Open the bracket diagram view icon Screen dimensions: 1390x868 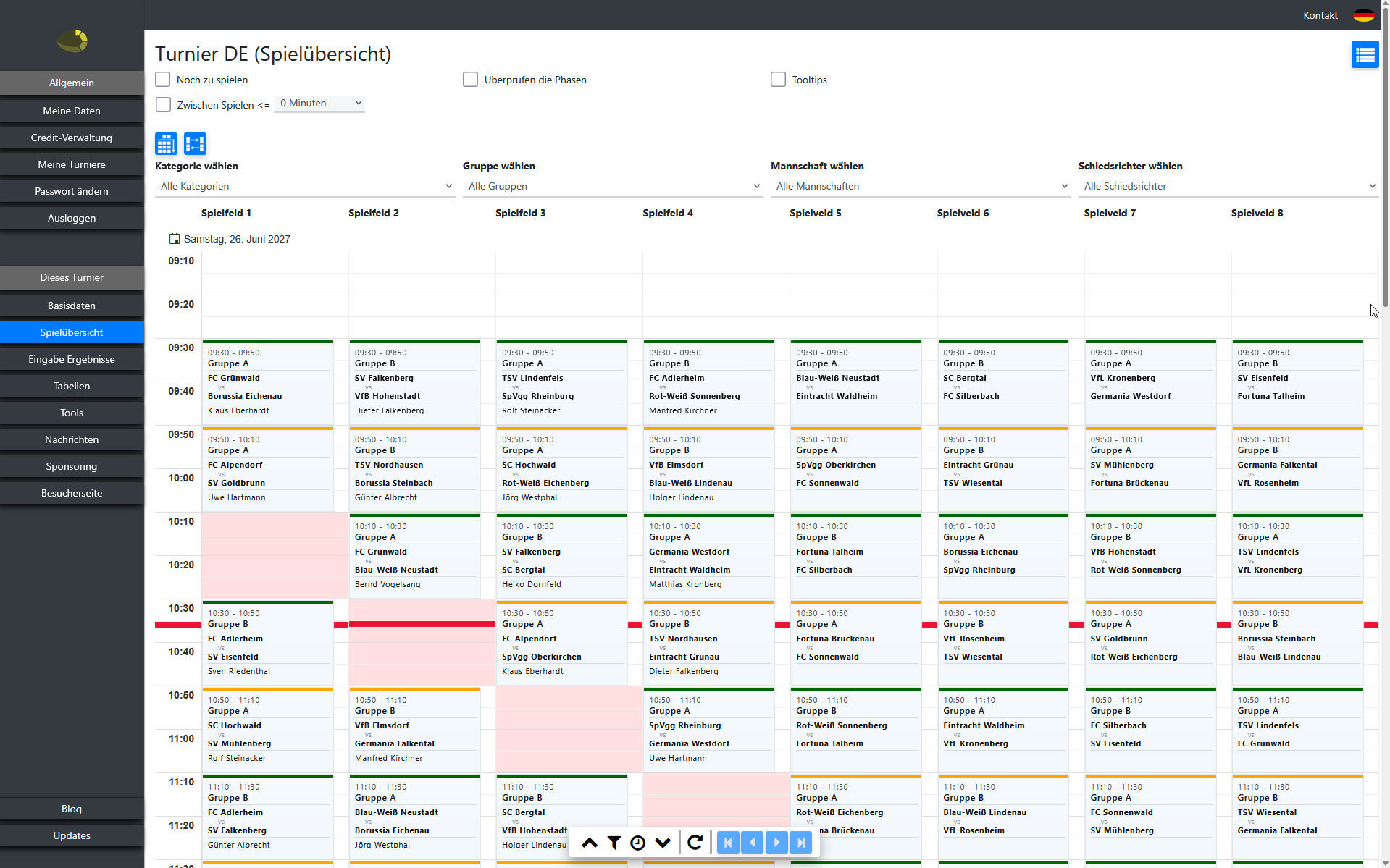[x=195, y=144]
